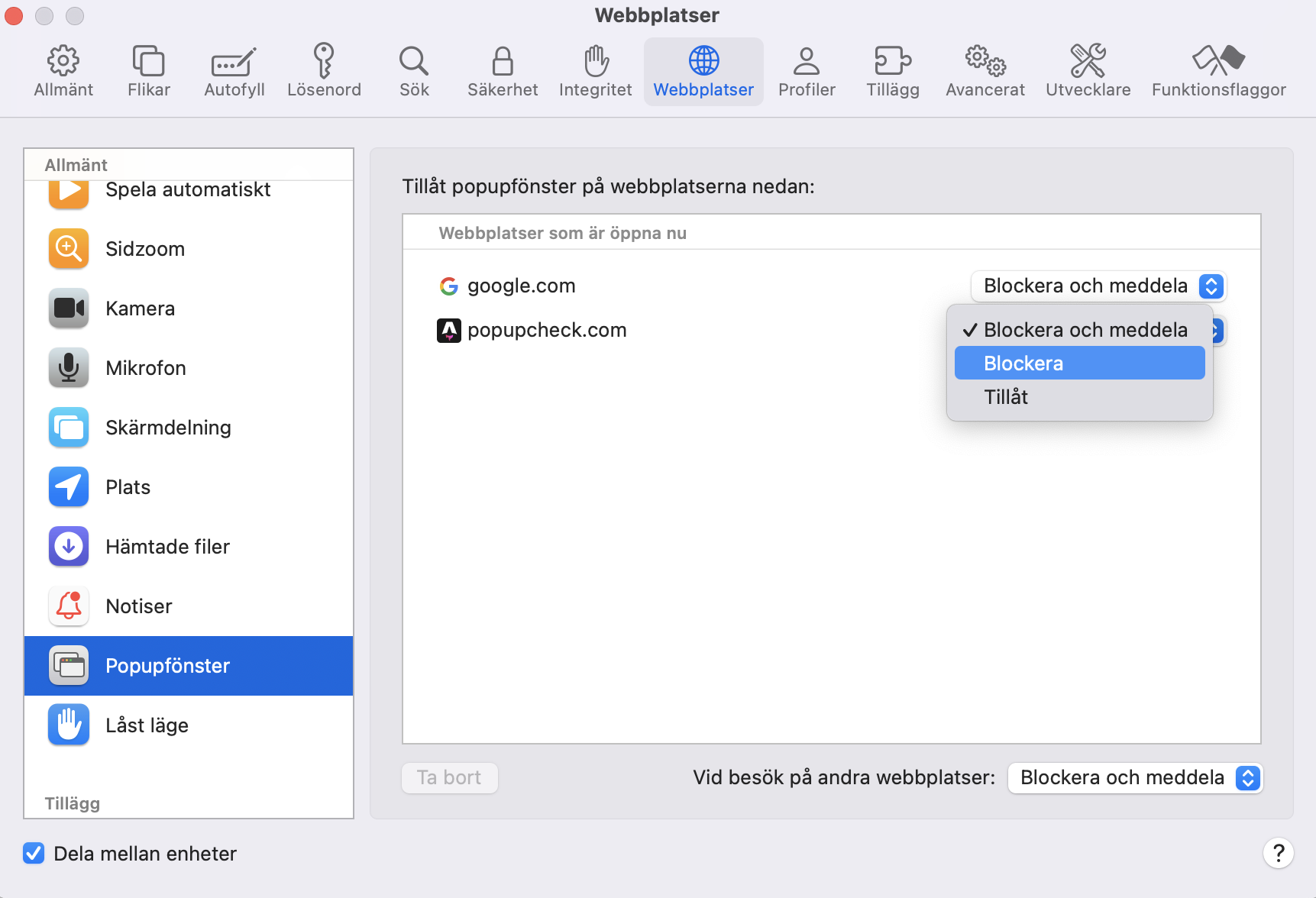Choose Blockera och meddela menu option

coord(1079,330)
